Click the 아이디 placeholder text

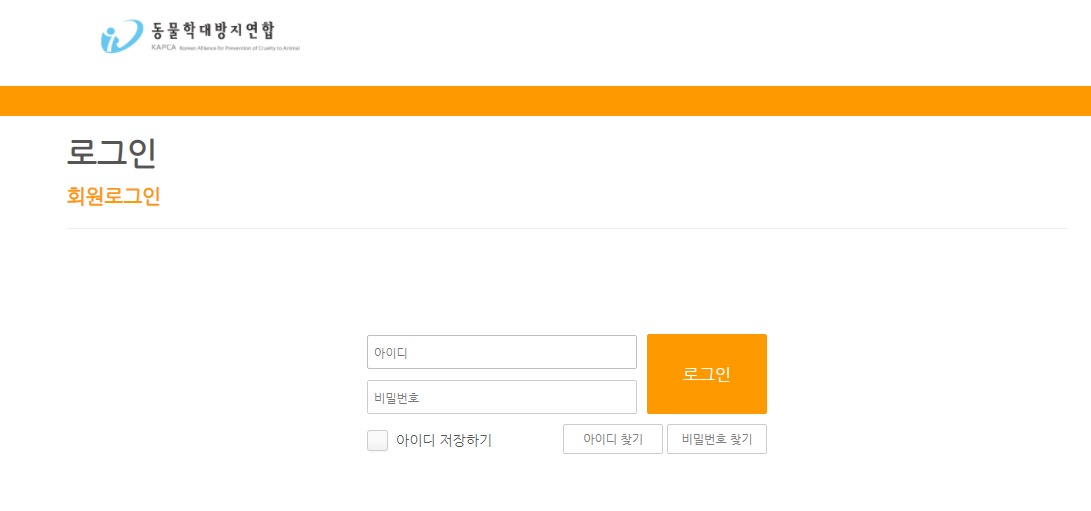tap(390, 353)
